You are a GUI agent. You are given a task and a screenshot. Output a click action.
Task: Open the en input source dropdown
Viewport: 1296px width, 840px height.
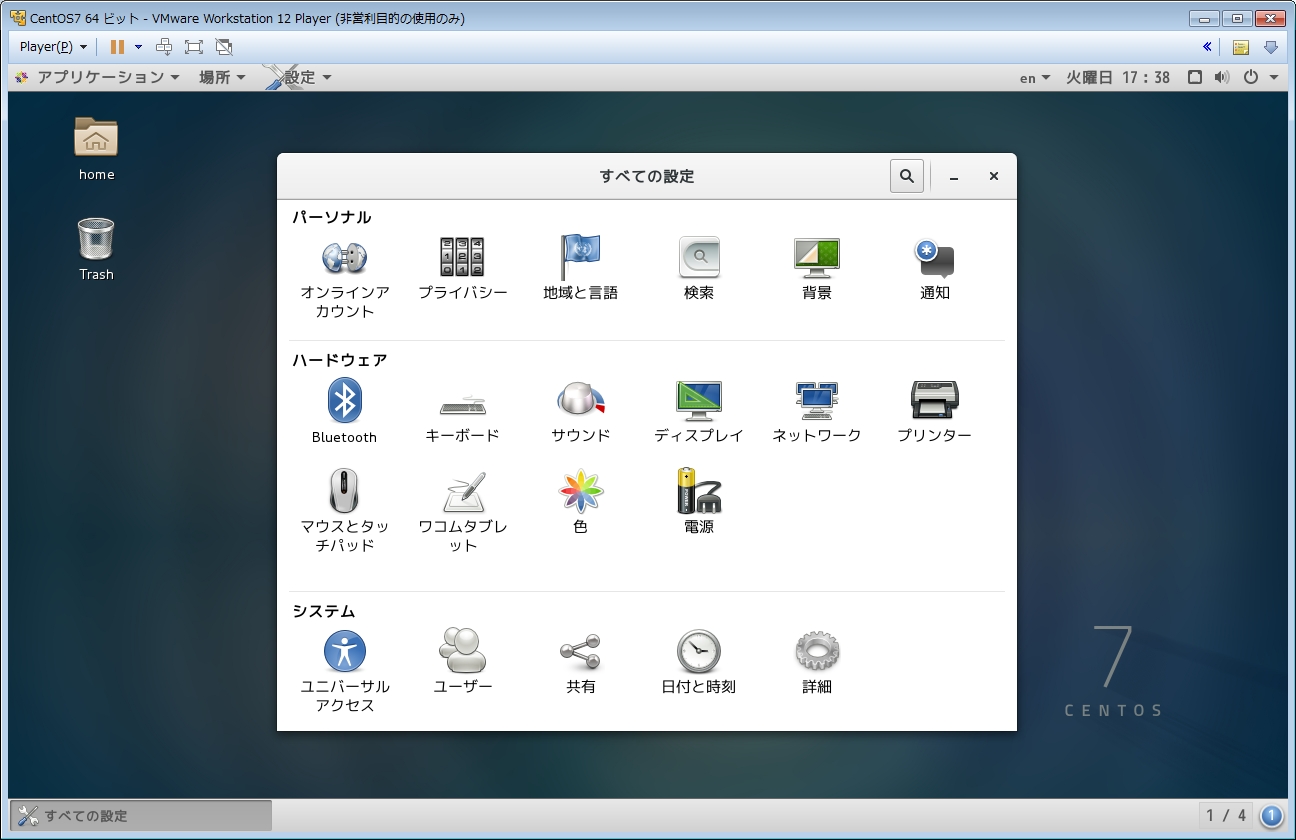click(x=1034, y=78)
